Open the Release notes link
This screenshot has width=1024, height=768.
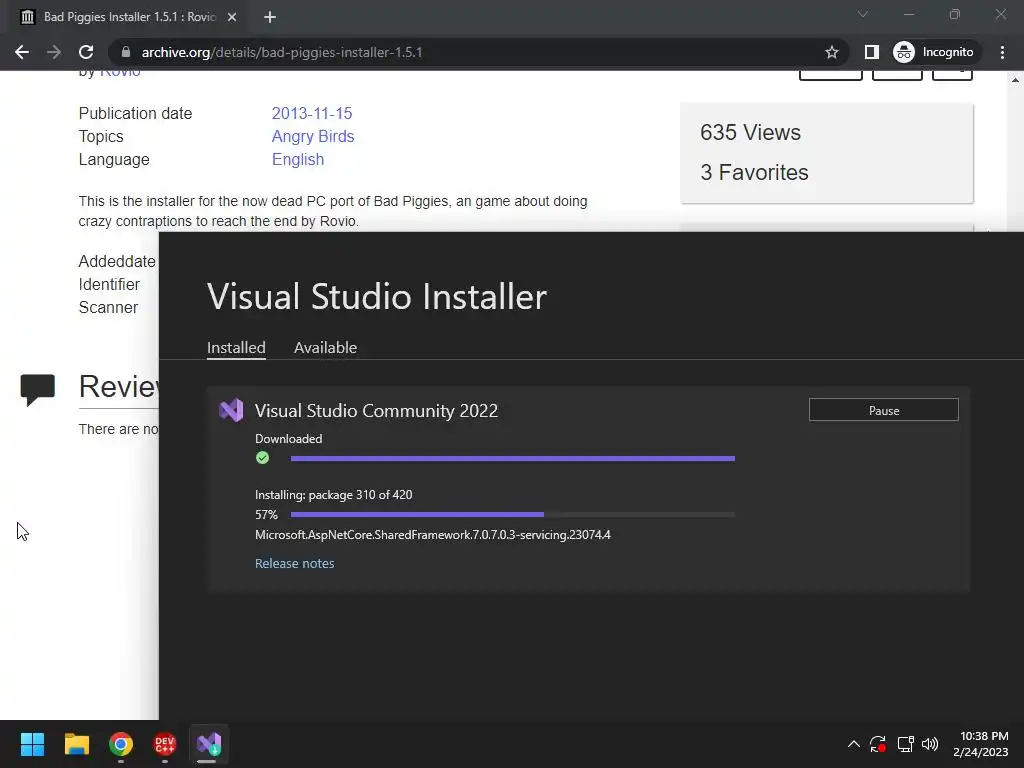tap(295, 563)
